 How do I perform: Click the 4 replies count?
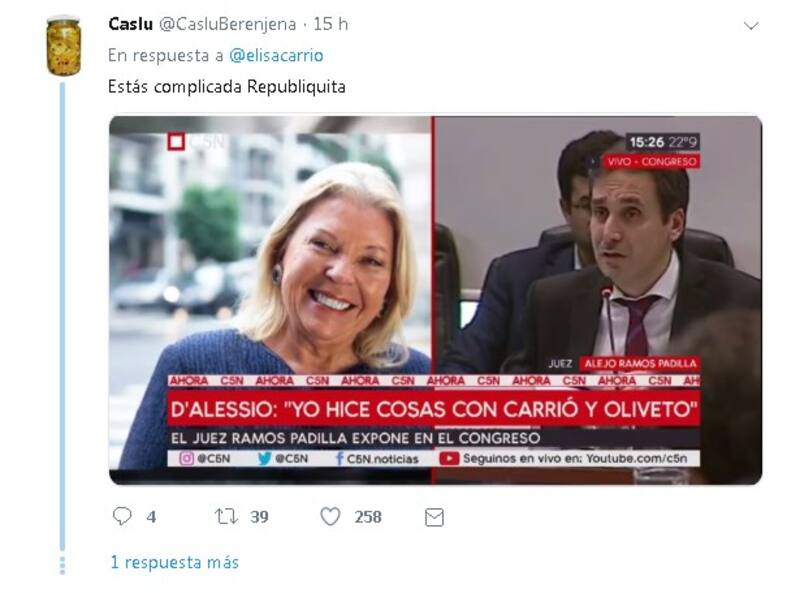(151, 517)
